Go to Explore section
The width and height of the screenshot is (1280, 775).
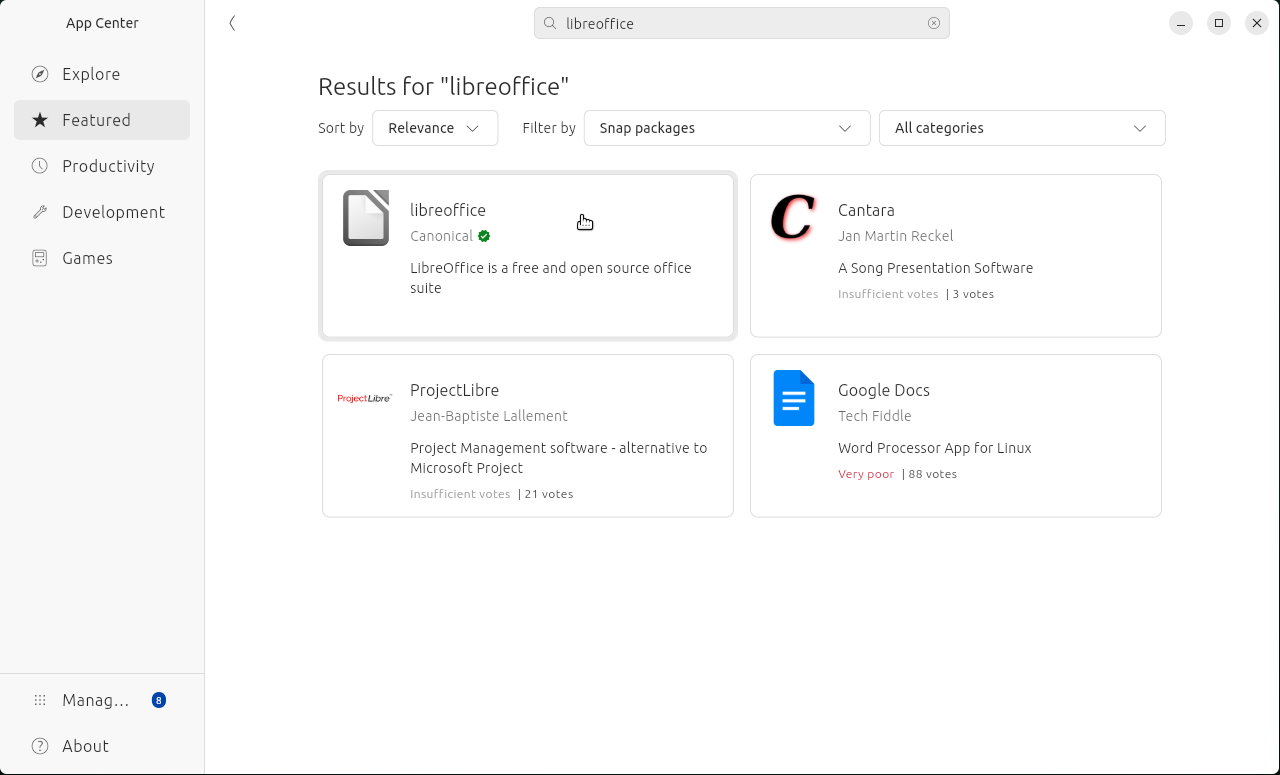(x=102, y=74)
